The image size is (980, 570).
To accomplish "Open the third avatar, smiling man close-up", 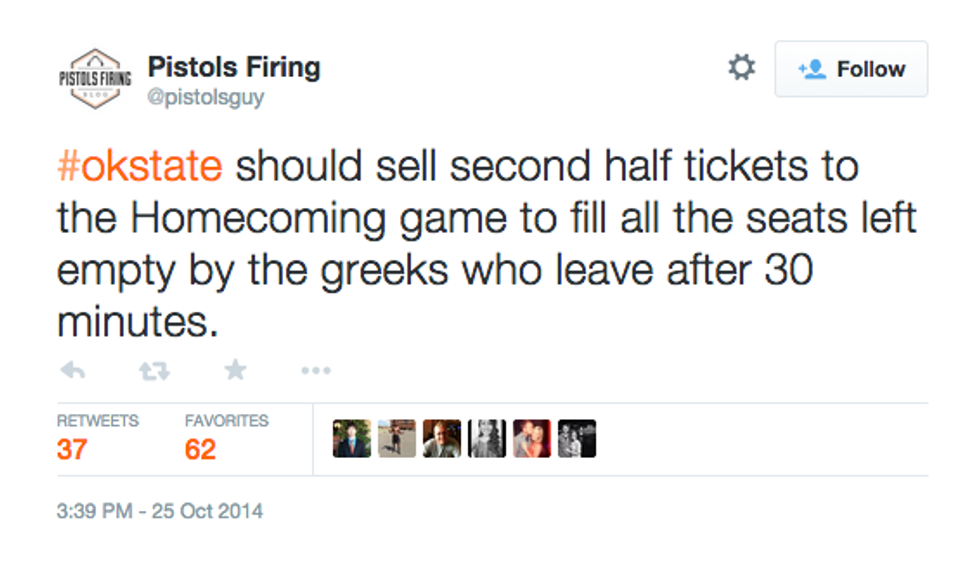I will [442, 438].
